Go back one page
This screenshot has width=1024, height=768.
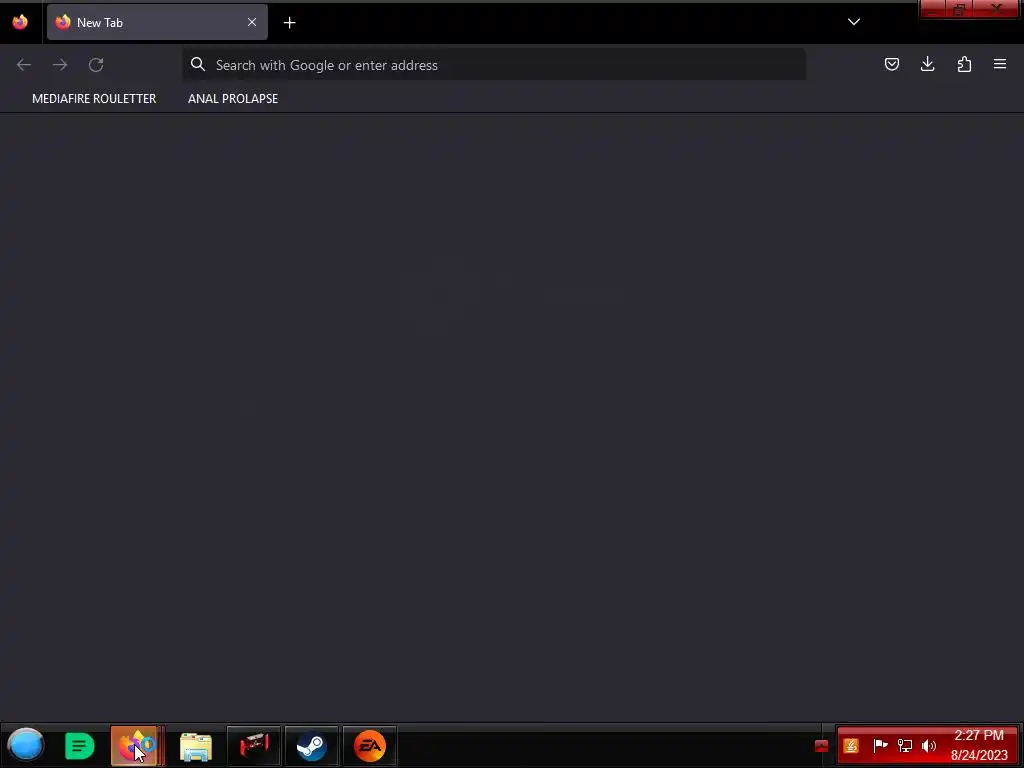point(24,65)
